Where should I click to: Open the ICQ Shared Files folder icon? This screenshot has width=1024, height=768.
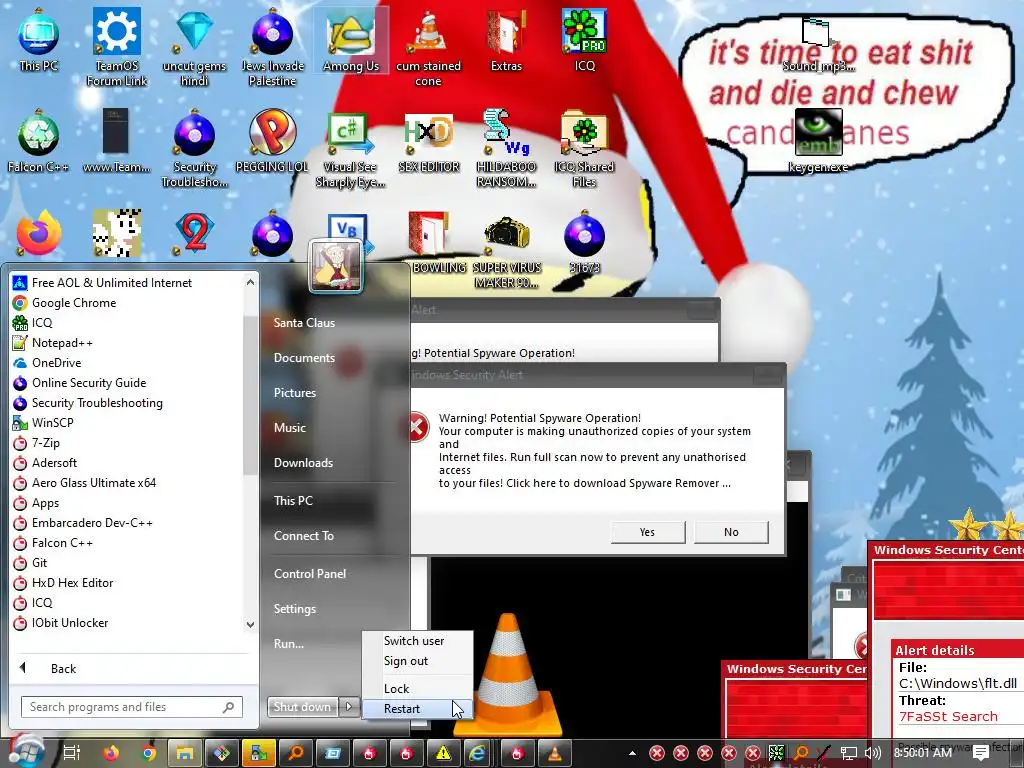tap(584, 148)
